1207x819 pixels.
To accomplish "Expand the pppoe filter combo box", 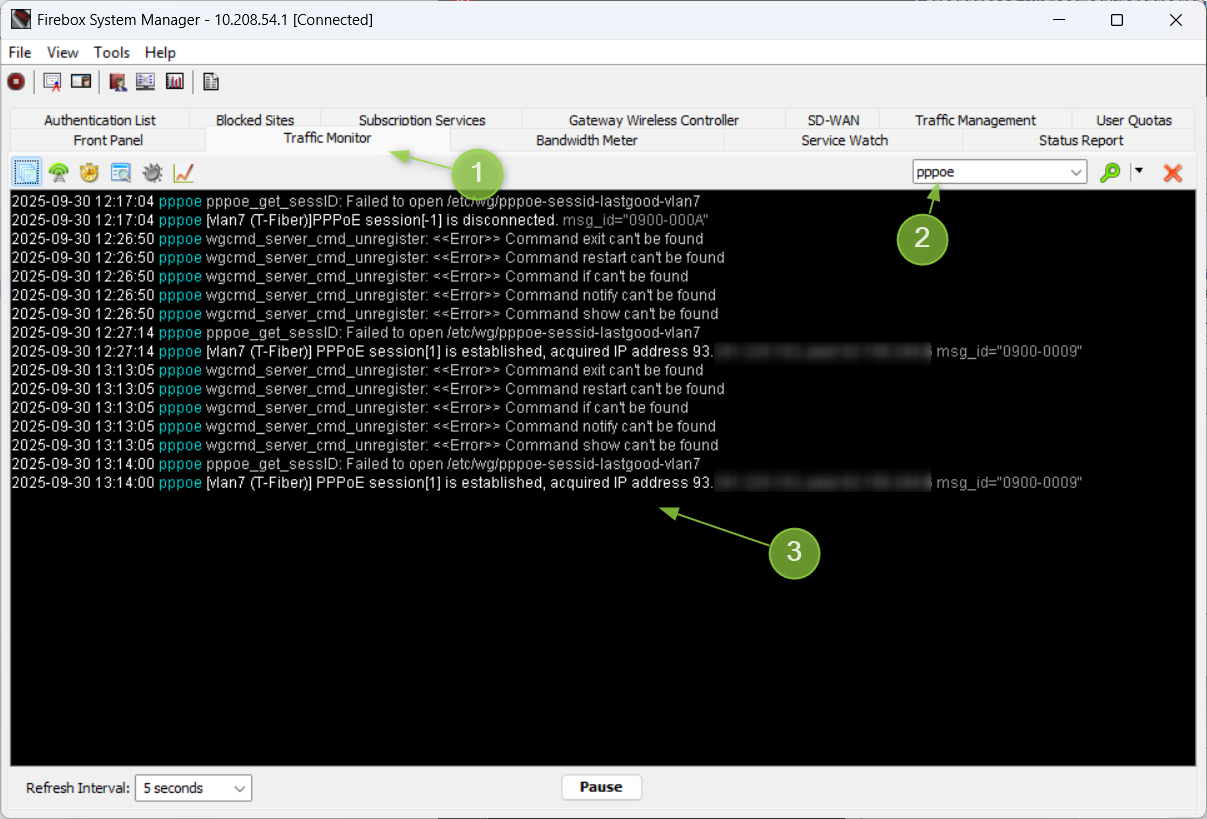I will click(x=1076, y=172).
